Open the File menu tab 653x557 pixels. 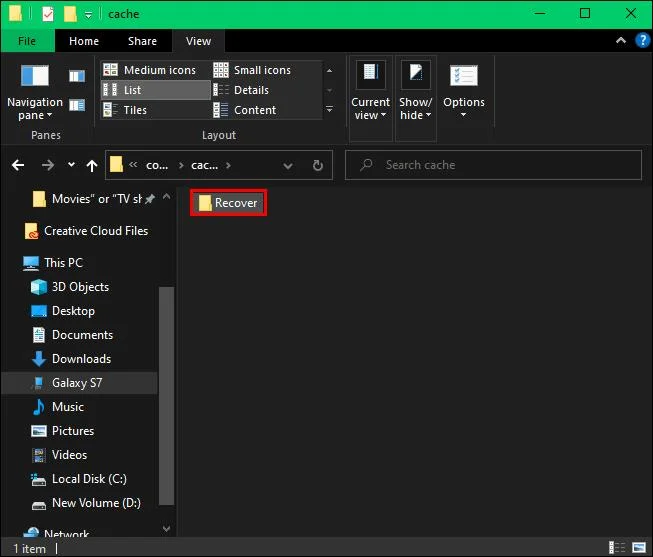(27, 41)
